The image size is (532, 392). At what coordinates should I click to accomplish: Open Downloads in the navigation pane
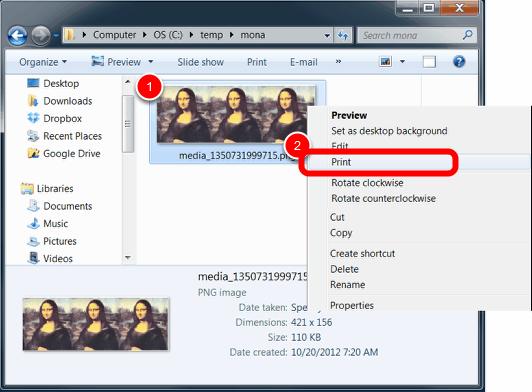60,101
